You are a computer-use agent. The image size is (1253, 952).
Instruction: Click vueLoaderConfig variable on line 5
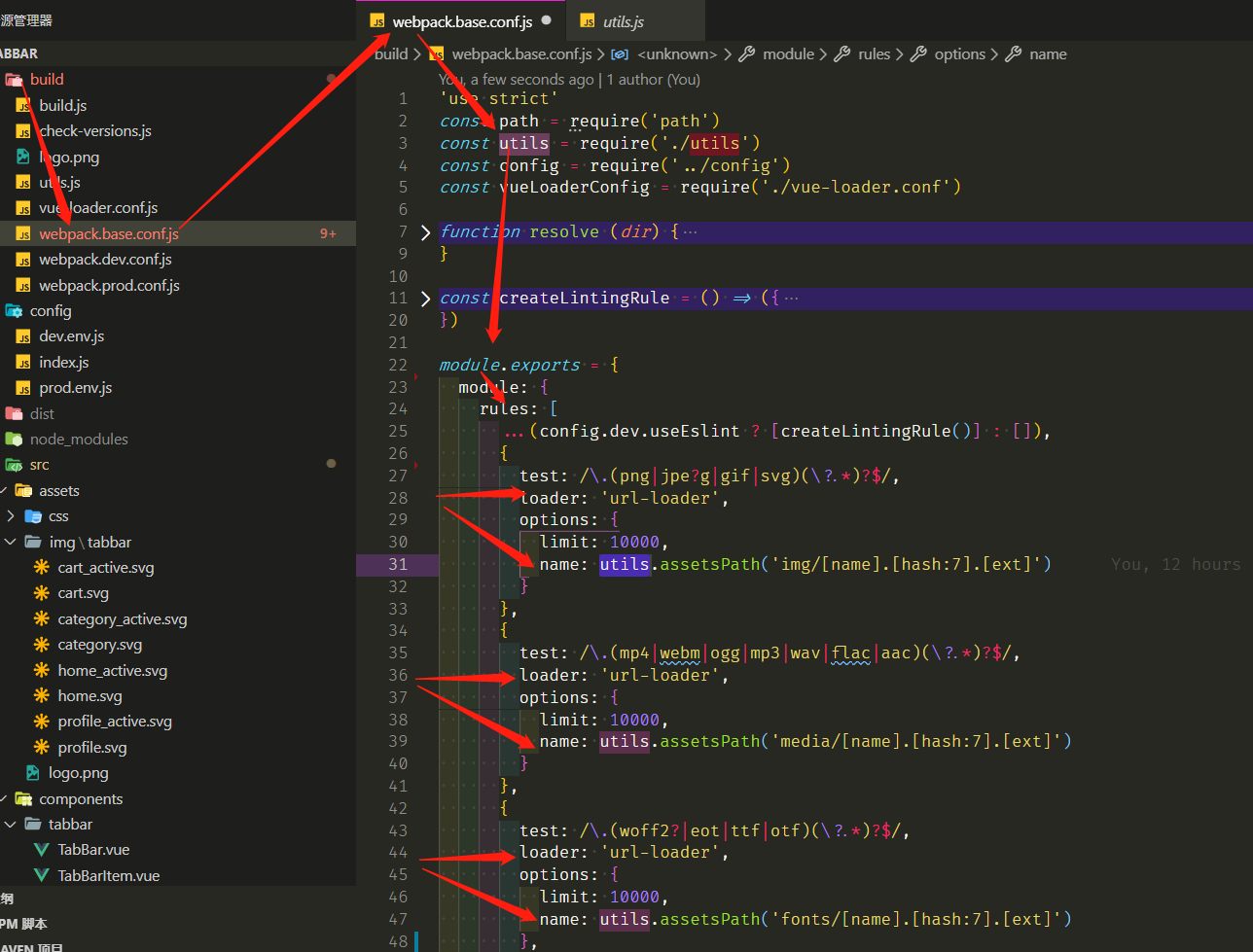tap(574, 188)
